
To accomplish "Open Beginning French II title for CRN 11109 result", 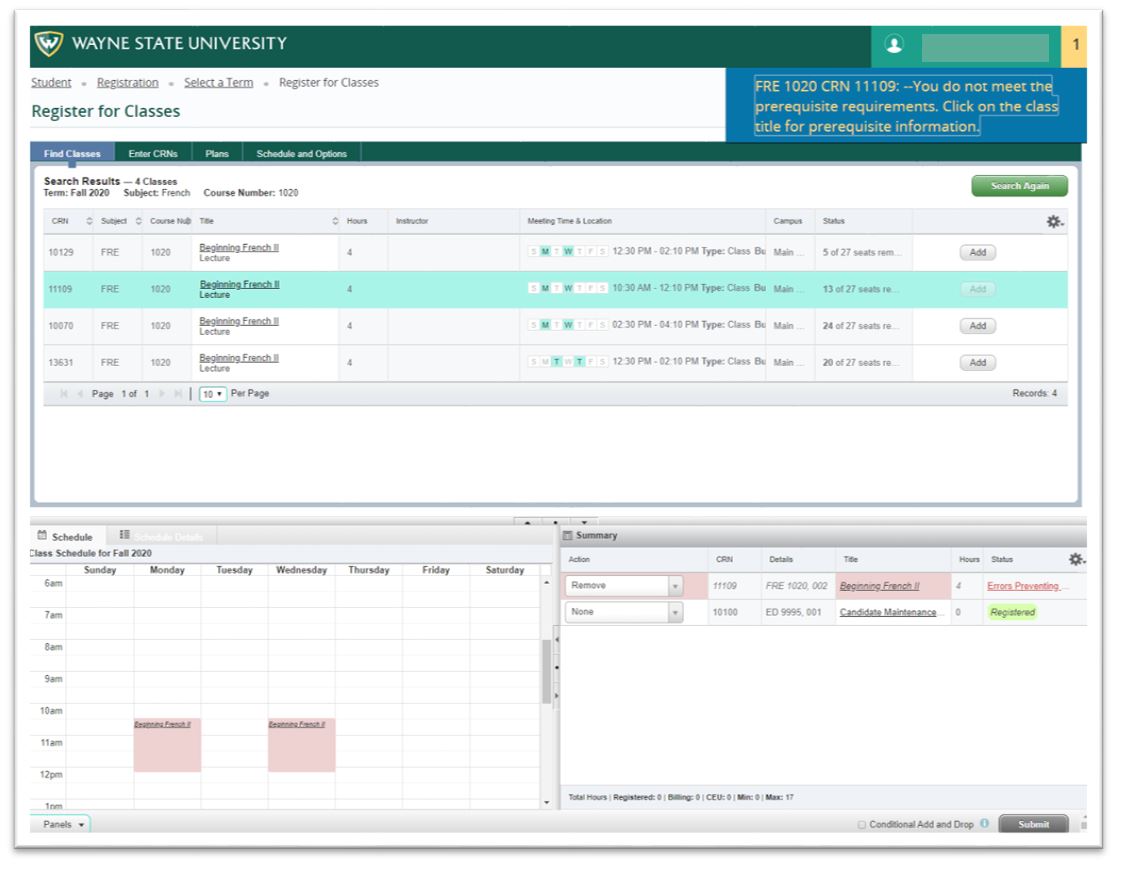I will click(x=239, y=284).
